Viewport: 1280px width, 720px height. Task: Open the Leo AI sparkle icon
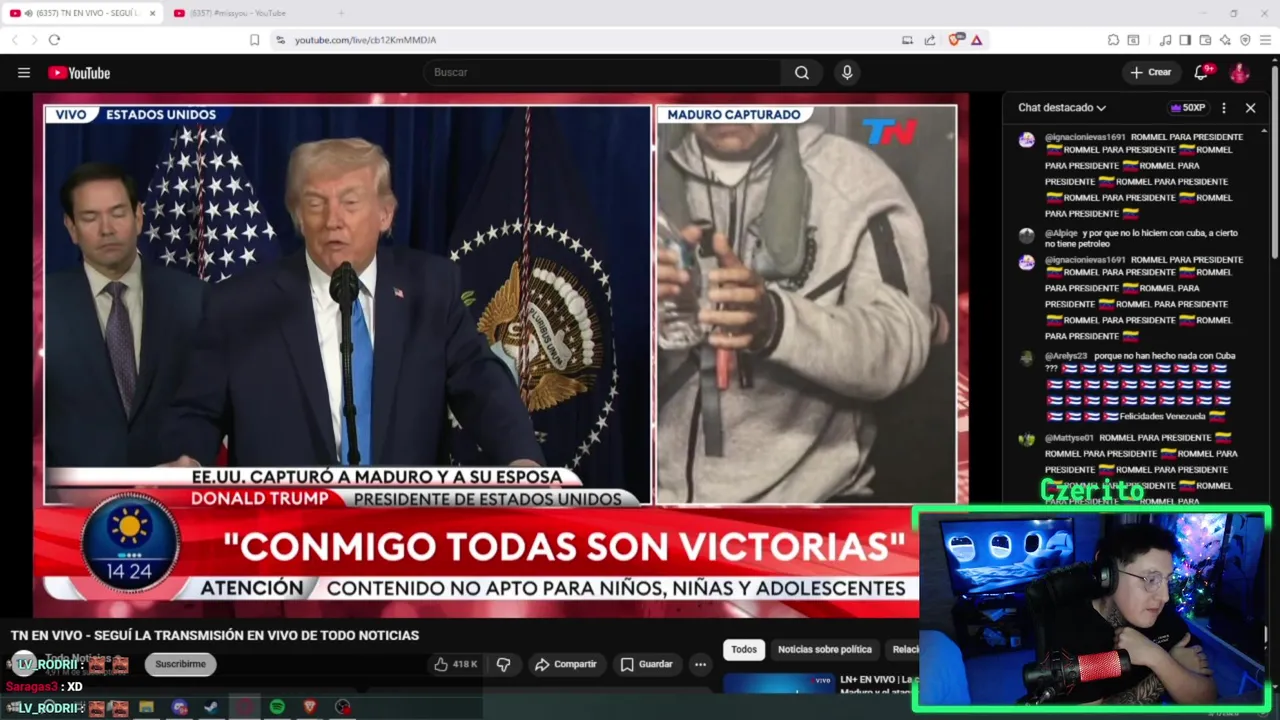(x=1225, y=40)
